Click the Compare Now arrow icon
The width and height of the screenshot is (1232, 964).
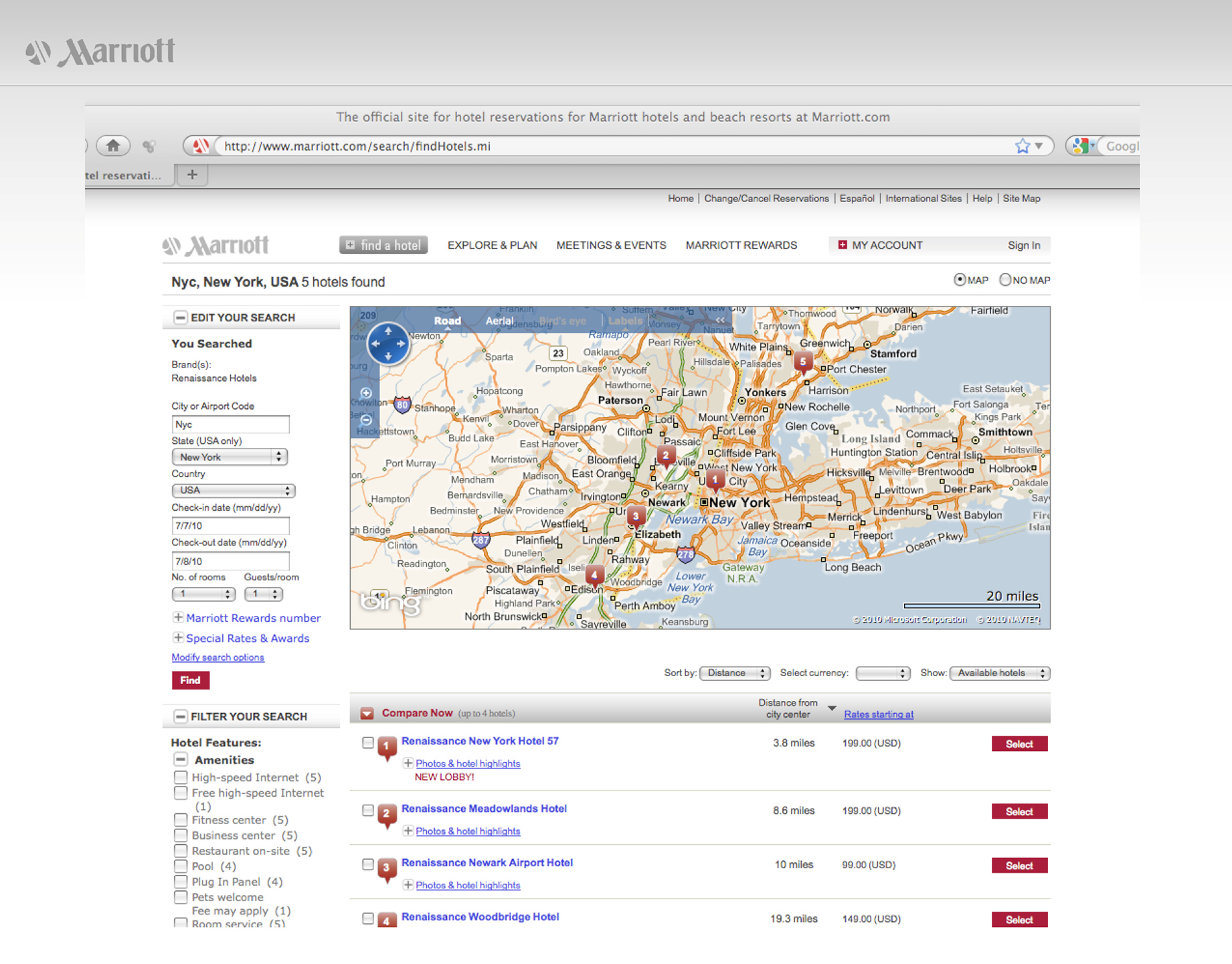[x=367, y=714]
